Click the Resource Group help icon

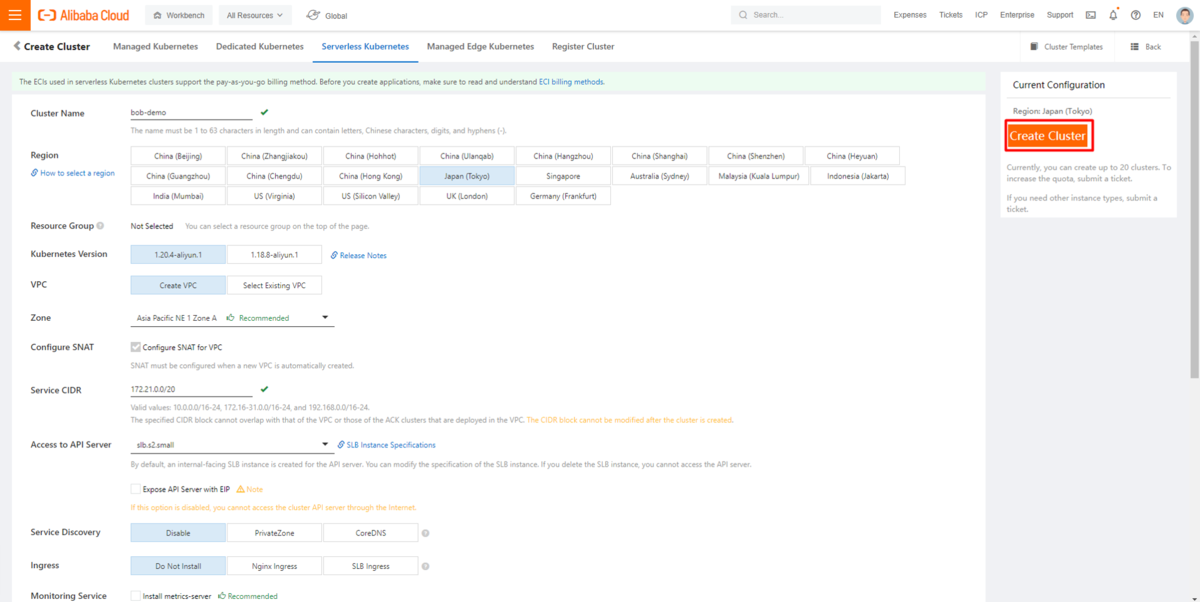100,226
